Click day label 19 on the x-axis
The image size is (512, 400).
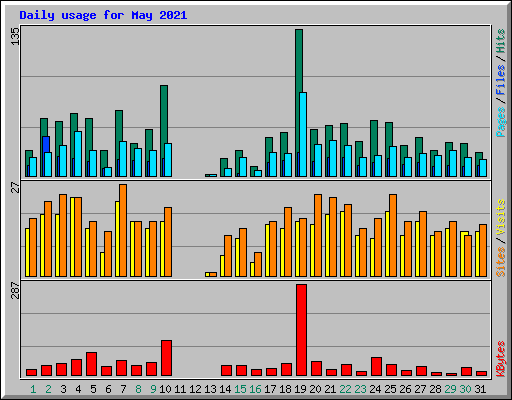click(x=300, y=389)
